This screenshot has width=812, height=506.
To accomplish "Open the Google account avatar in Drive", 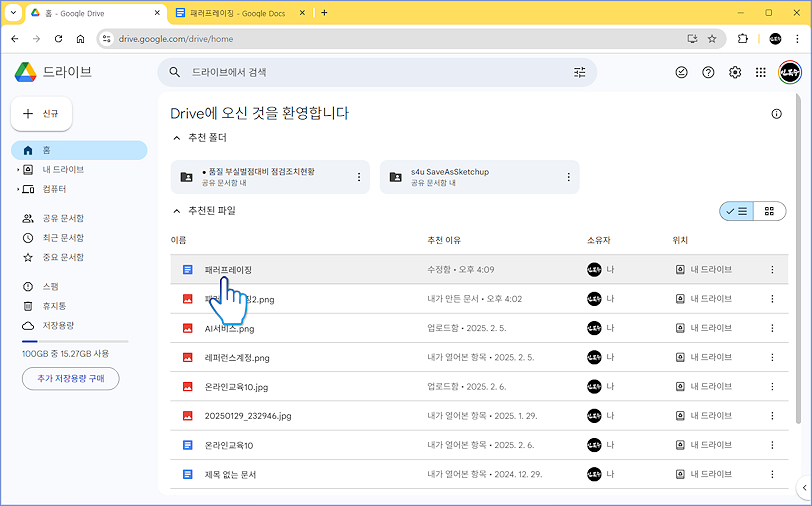I will [790, 73].
